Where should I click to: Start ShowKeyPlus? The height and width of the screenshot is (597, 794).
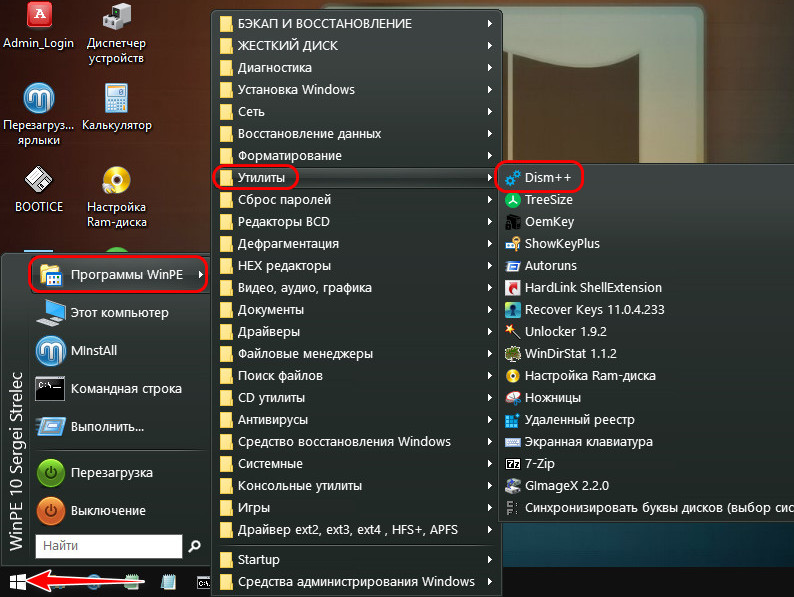pos(647,244)
